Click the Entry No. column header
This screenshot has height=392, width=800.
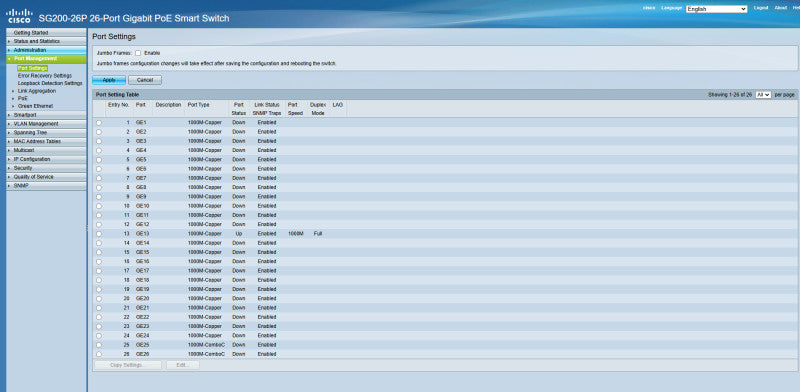click(119, 104)
